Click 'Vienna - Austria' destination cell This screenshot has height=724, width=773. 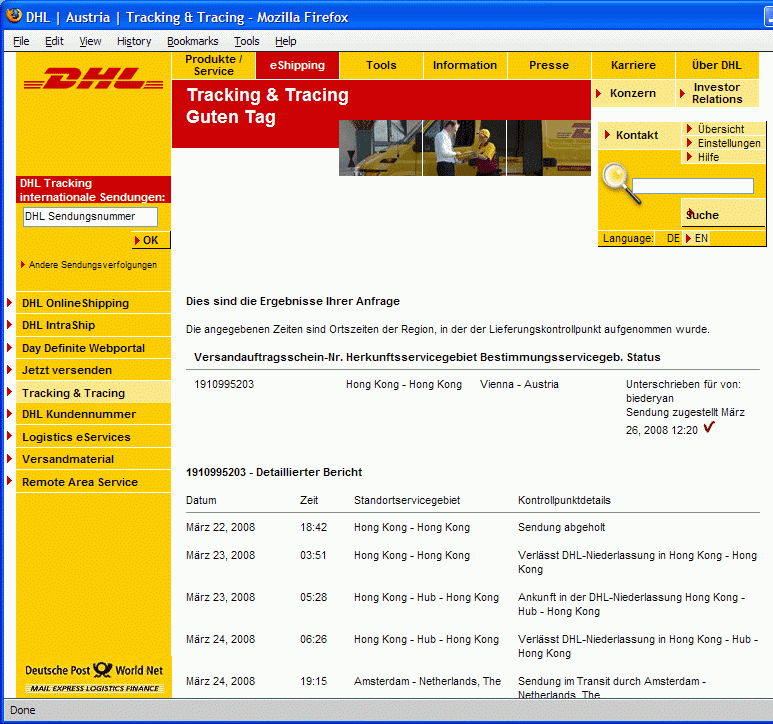[x=520, y=384]
